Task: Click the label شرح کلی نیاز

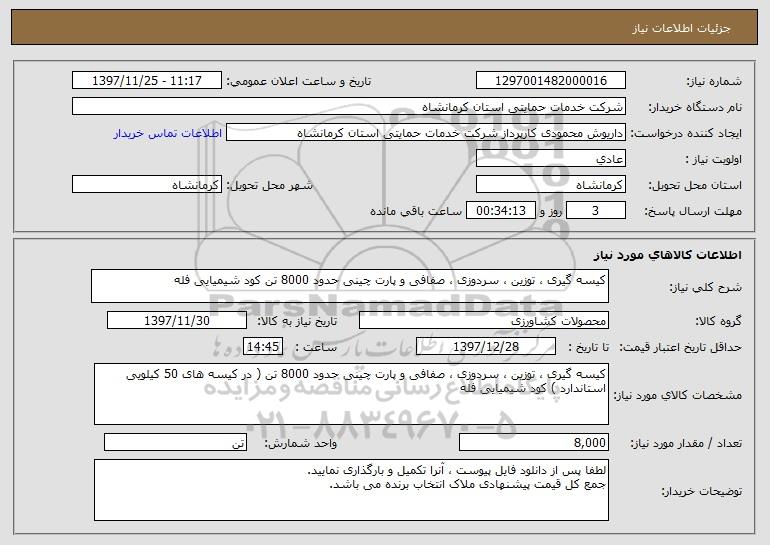Action: [x=705, y=287]
